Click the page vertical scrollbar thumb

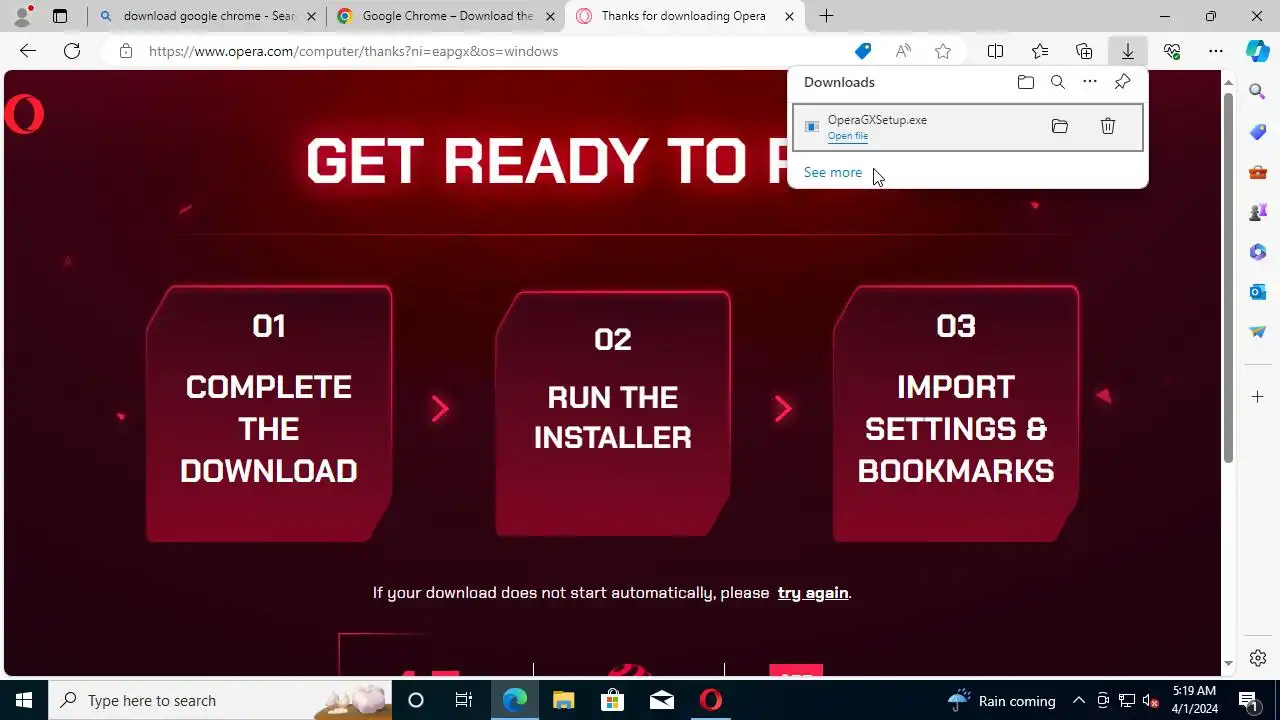pos(1228,277)
